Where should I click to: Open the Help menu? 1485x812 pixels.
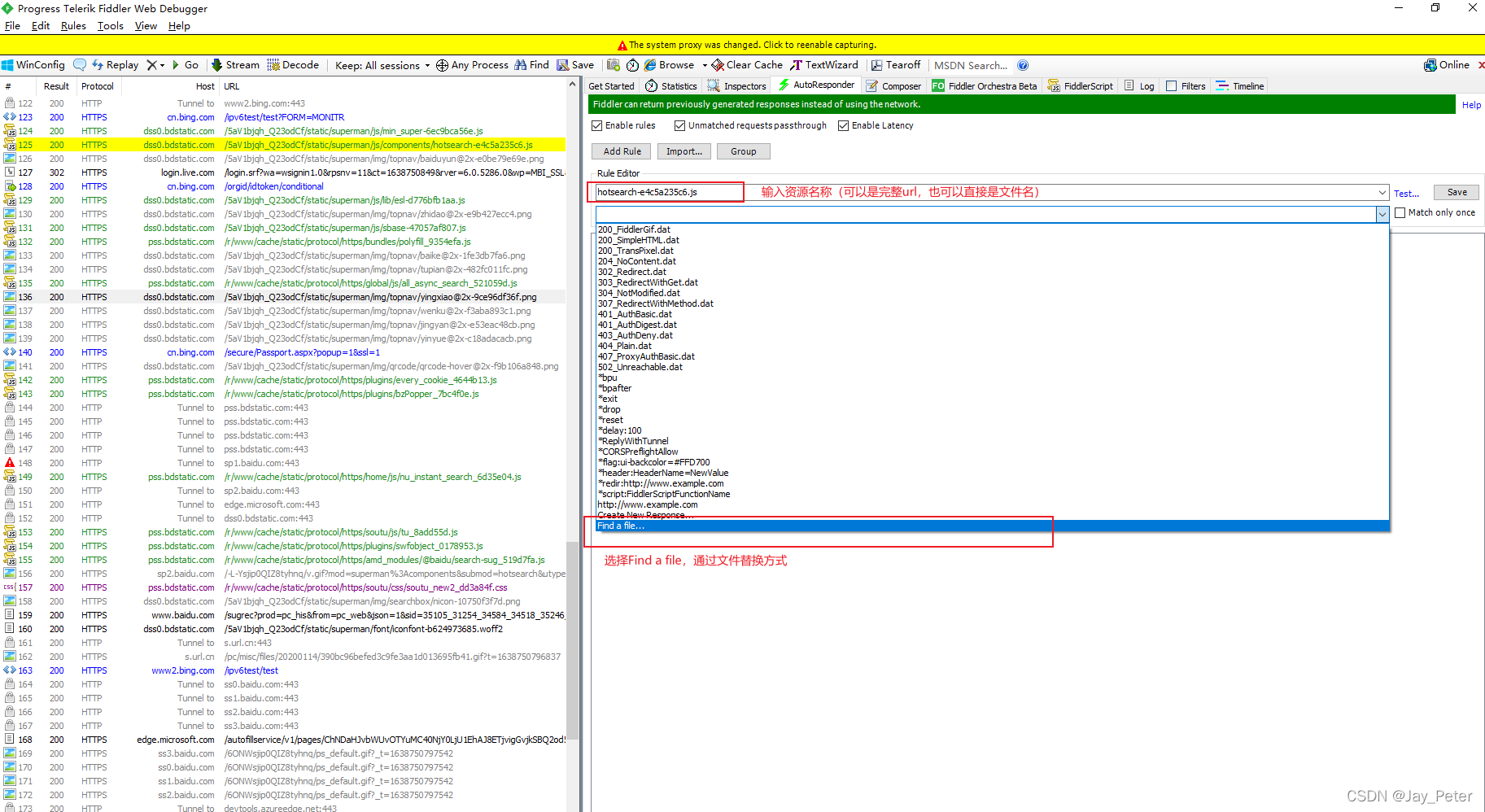click(x=179, y=26)
